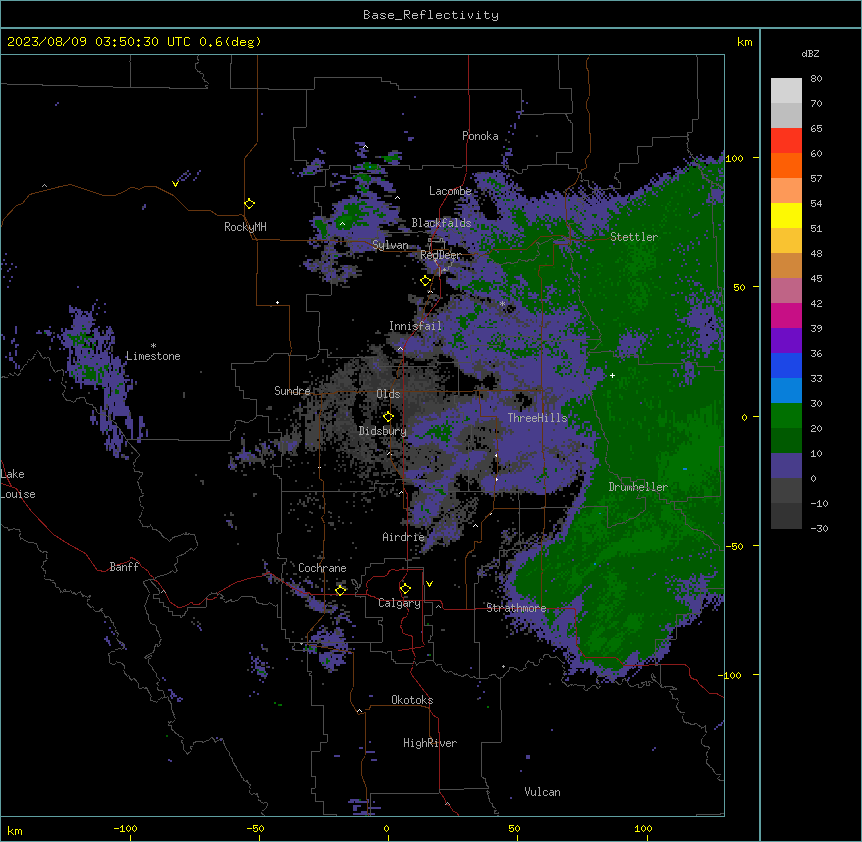Select the blue swatch between 36 and 33

[x=786, y=365]
